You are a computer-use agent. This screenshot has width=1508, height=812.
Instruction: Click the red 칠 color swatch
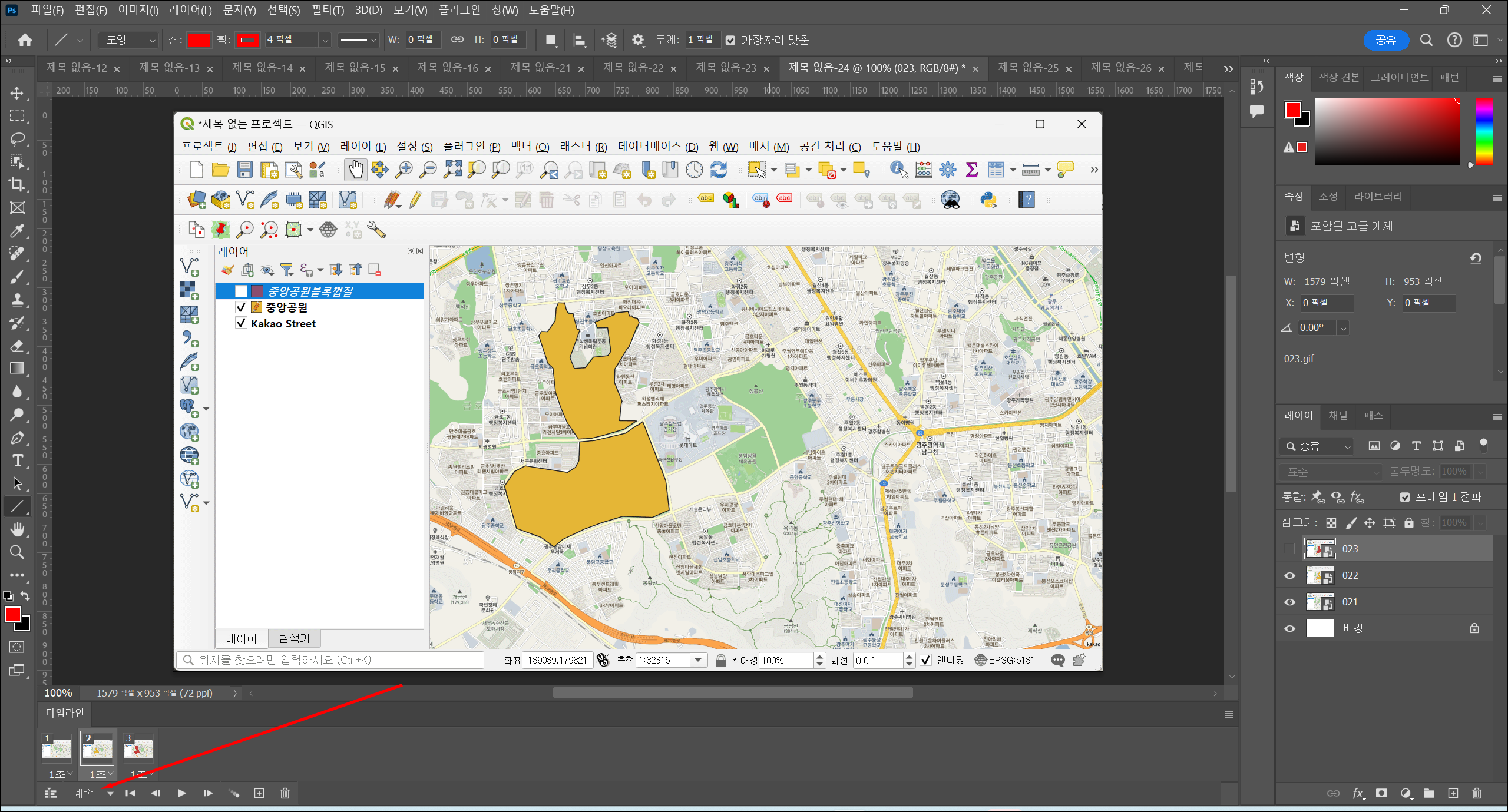click(199, 40)
